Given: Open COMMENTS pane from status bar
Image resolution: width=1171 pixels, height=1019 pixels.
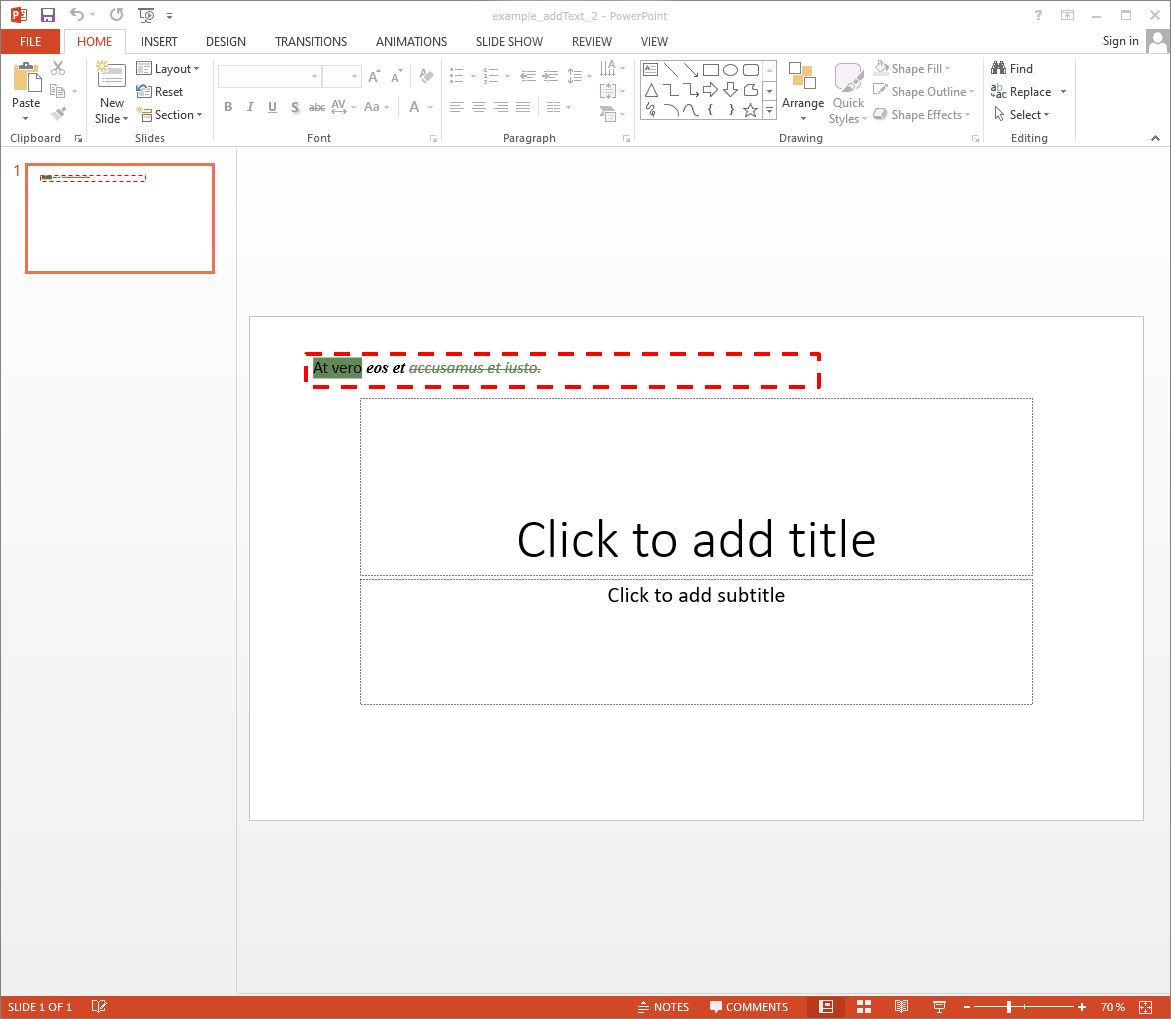Looking at the screenshot, I should (749, 1007).
